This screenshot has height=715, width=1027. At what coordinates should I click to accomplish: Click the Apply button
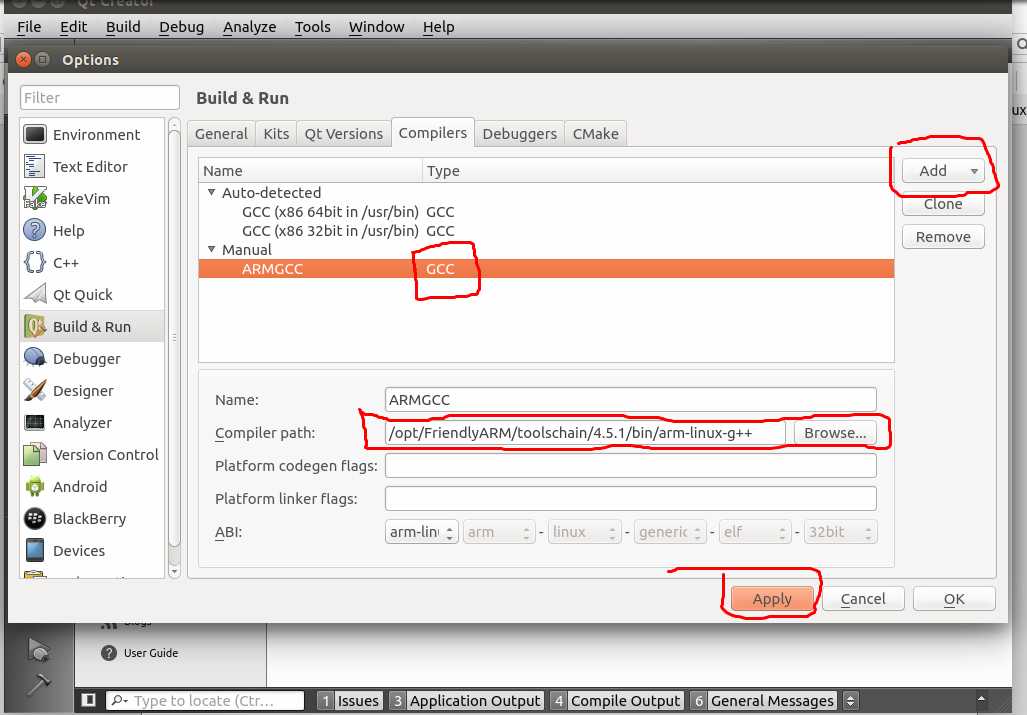[772, 598]
